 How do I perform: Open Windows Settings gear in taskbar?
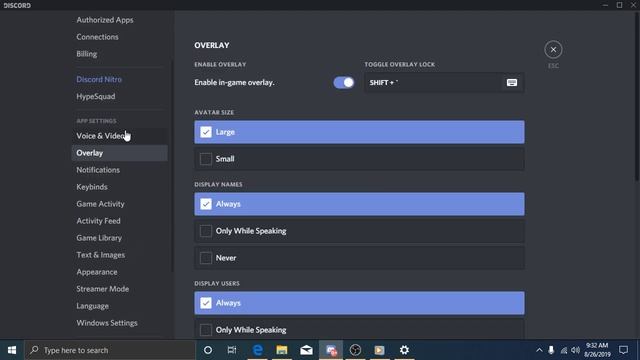pyautogui.click(x=404, y=350)
